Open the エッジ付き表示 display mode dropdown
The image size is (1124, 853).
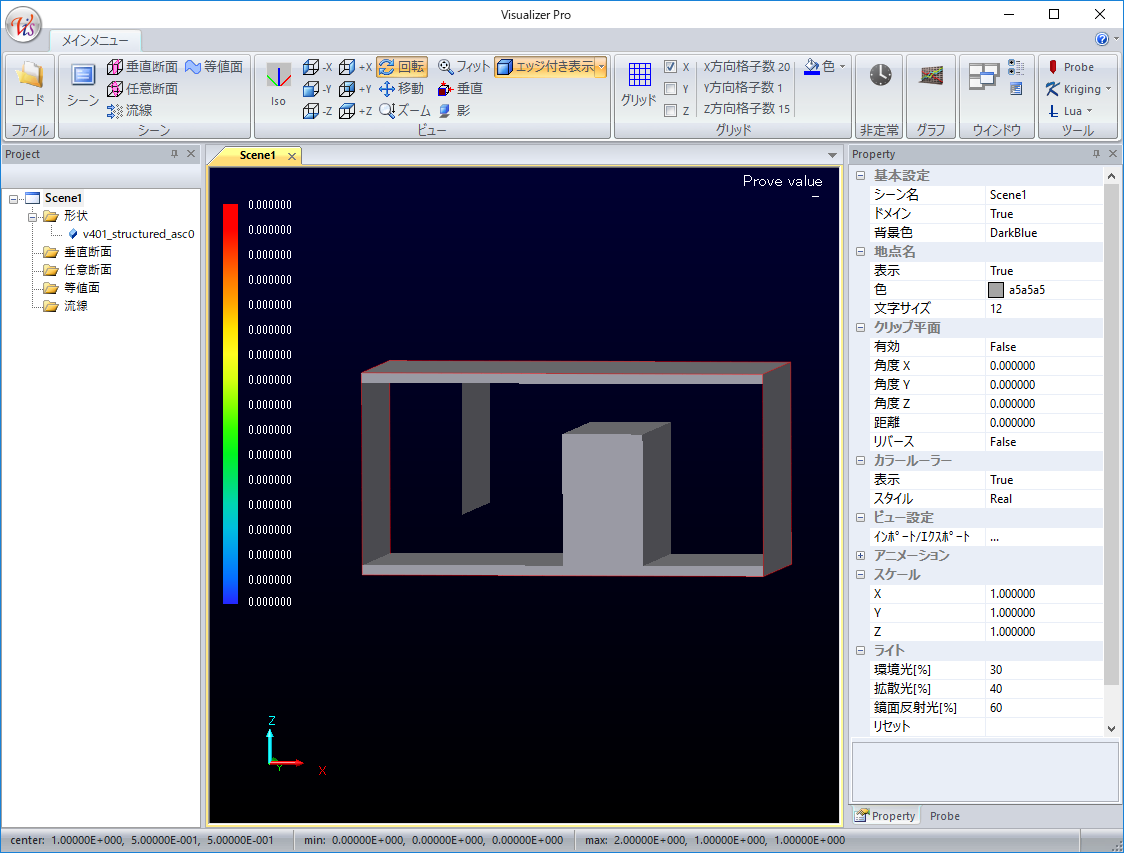click(x=602, y=67)
